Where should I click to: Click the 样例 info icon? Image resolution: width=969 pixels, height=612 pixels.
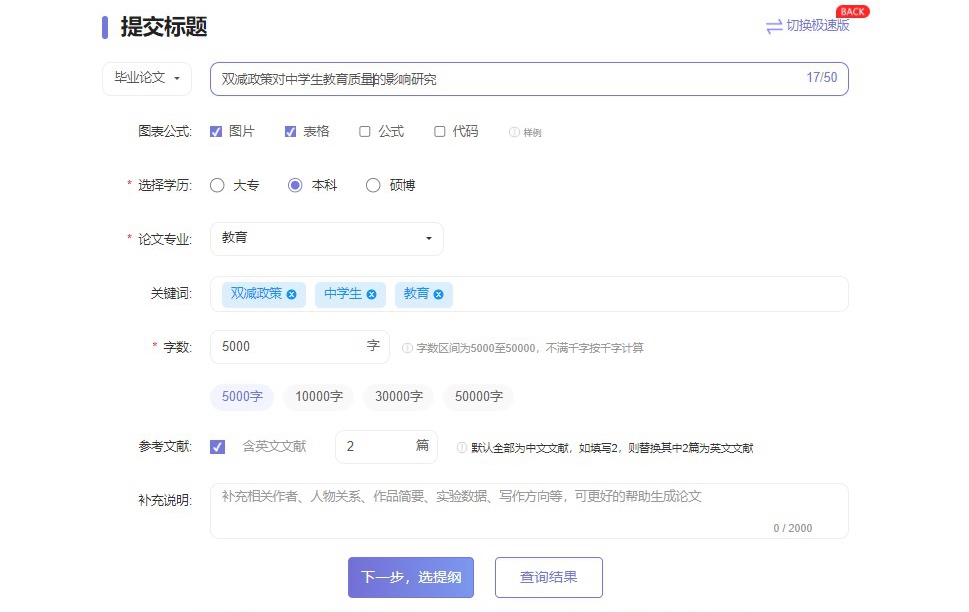pyautogui.click(x=514, y=132)
